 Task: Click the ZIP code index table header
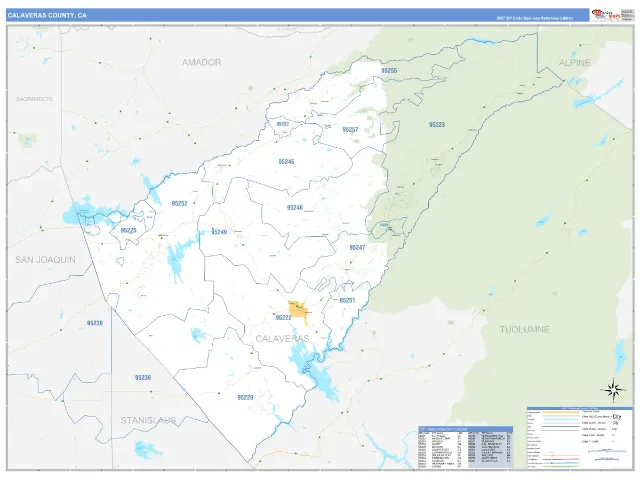(465, 429)
